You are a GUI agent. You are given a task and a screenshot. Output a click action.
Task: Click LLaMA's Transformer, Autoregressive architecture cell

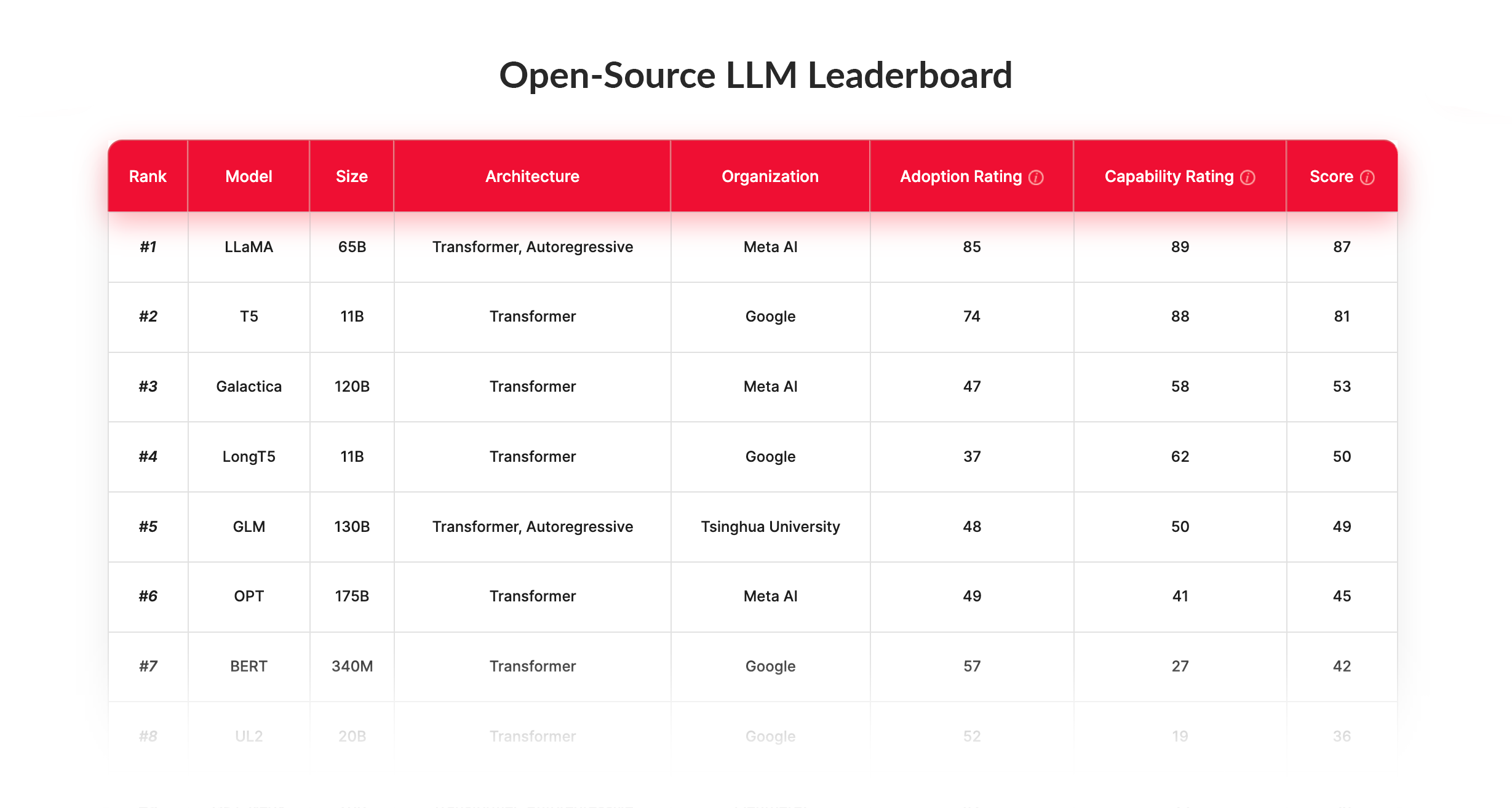pyautogui.click(x=532, y=247)
